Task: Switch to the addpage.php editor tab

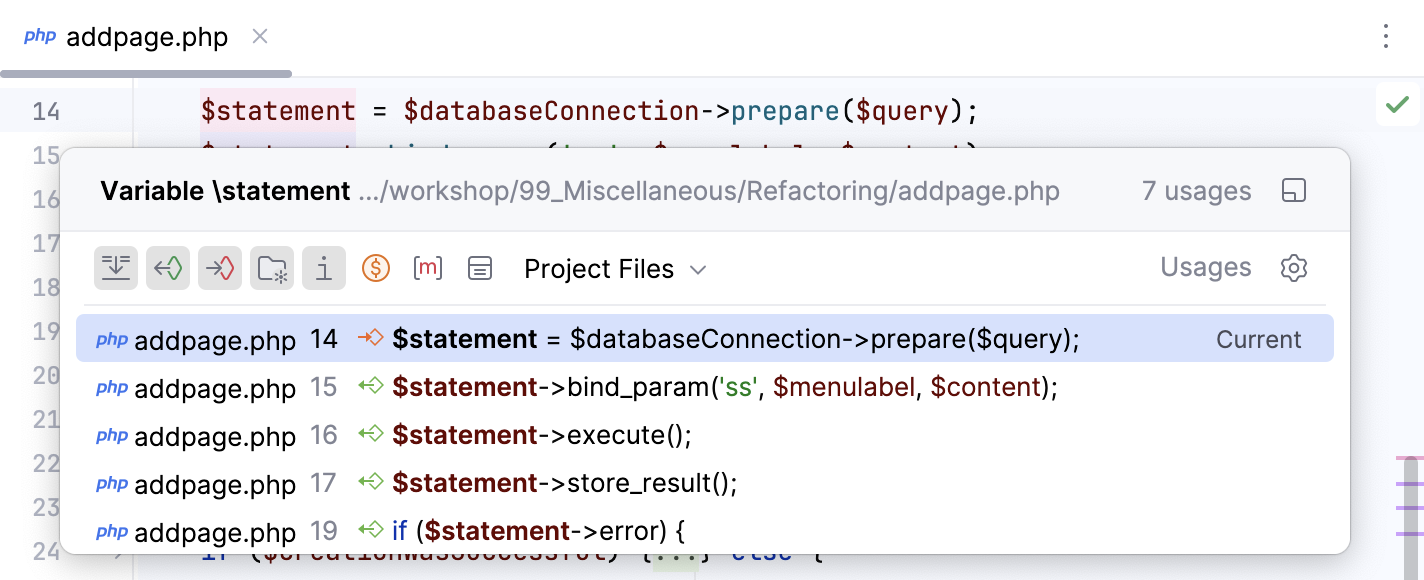Action: [x=146, y=38]
